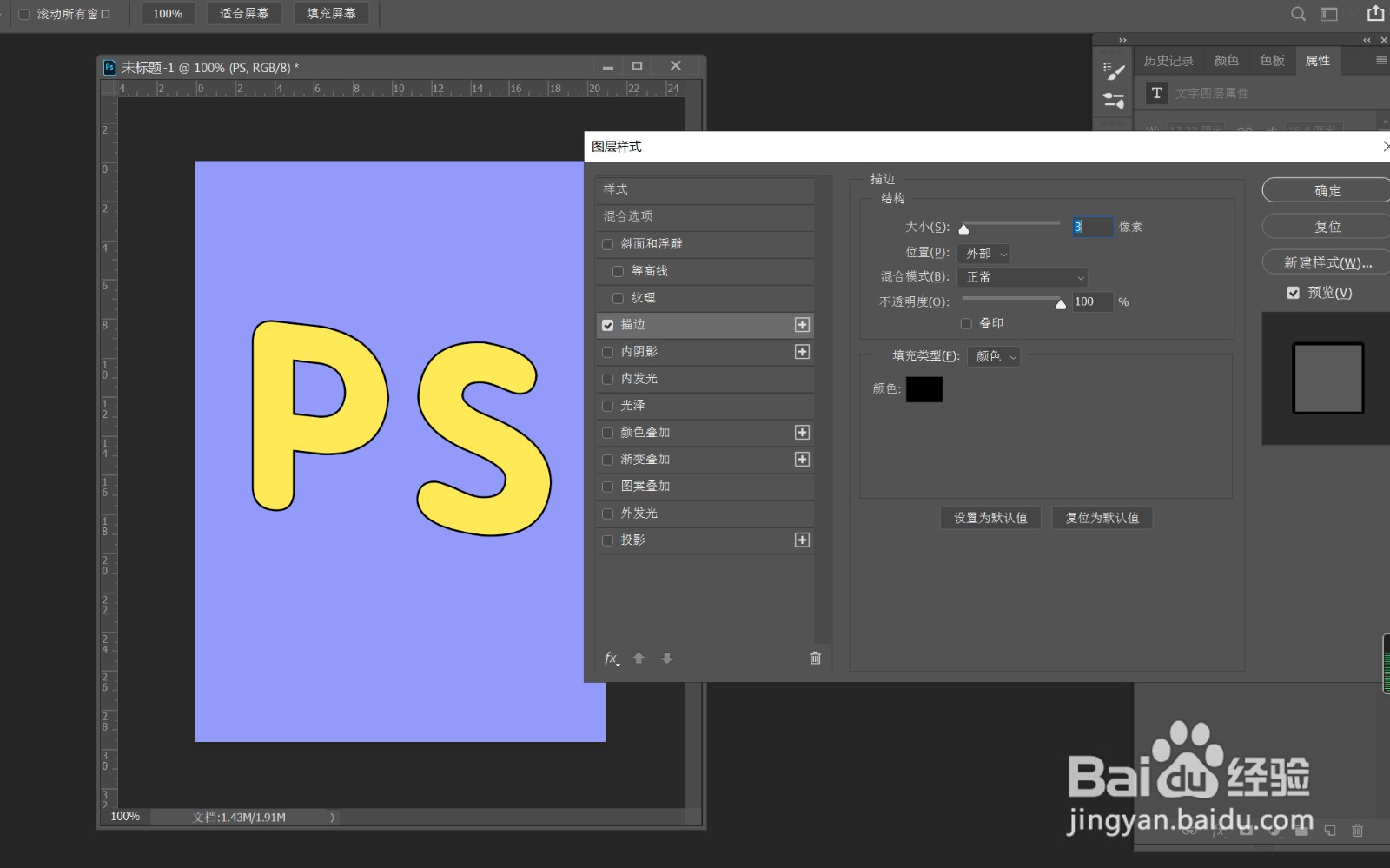The width and height of the screenshot is (1390, 868).
Task: Enable the 等高线 checkbox
Action: (619, 271)
